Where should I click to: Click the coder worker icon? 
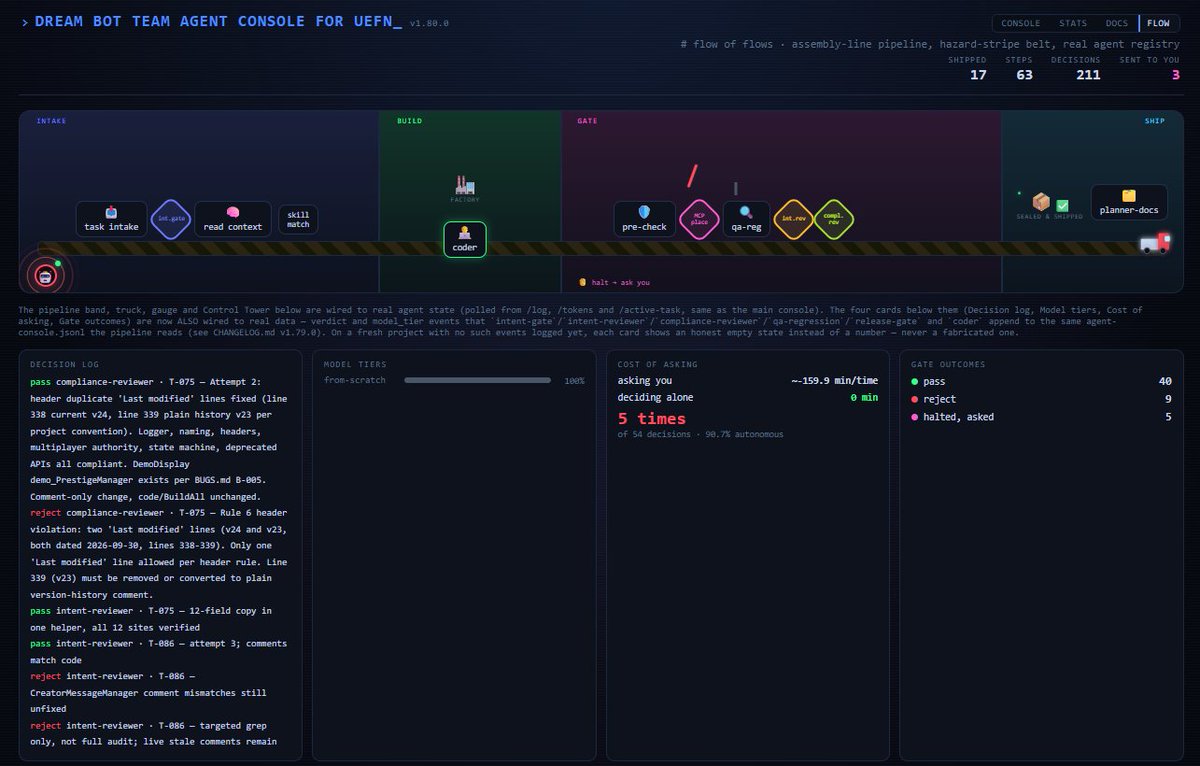coord(465,232)
